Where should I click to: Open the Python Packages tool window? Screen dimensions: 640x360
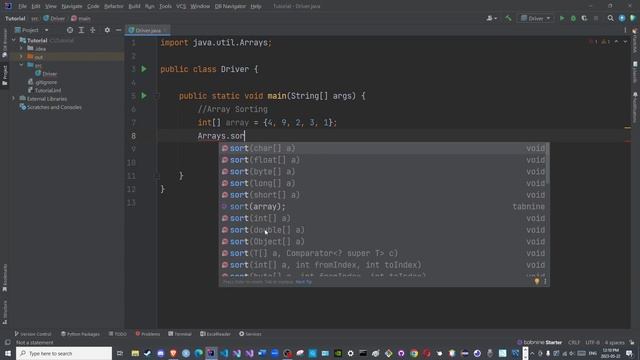coord(80,334)
